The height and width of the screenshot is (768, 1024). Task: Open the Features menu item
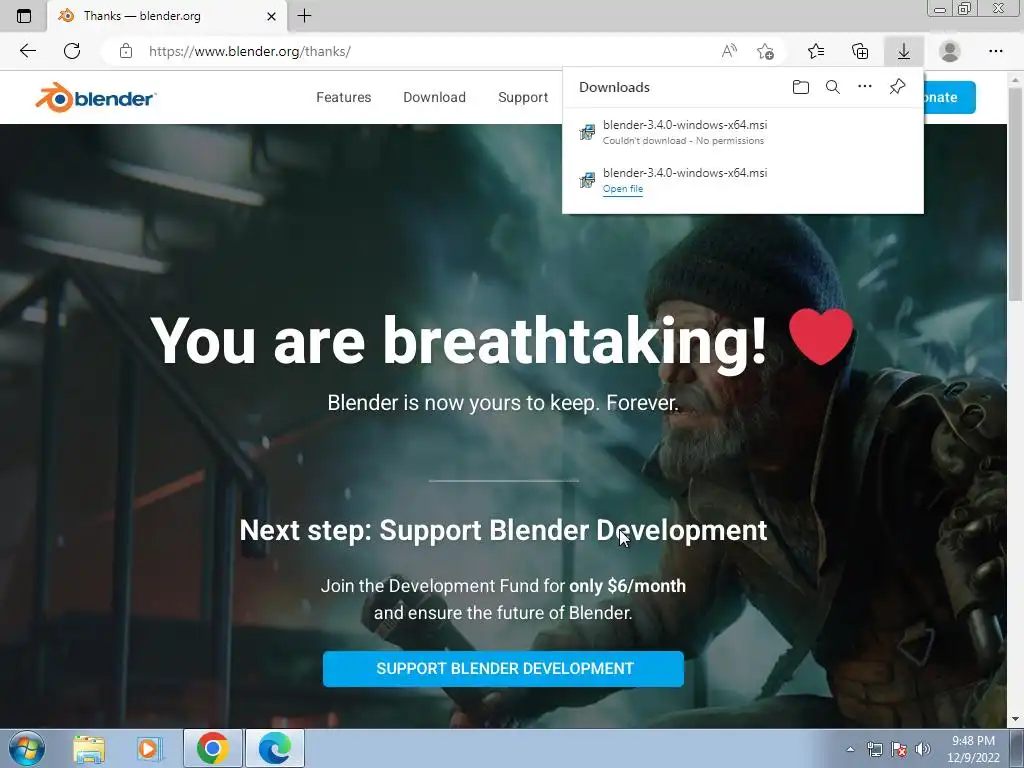344,97
